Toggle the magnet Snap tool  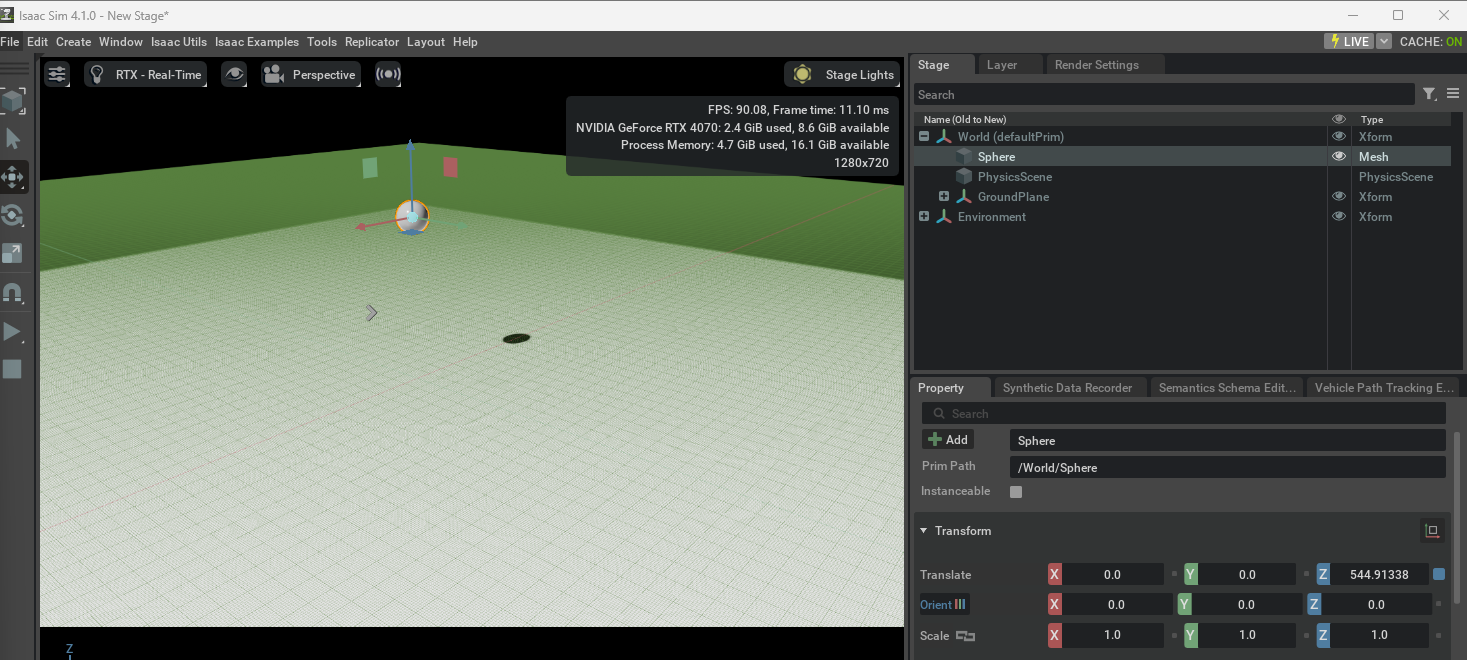(x=12, y=293)
